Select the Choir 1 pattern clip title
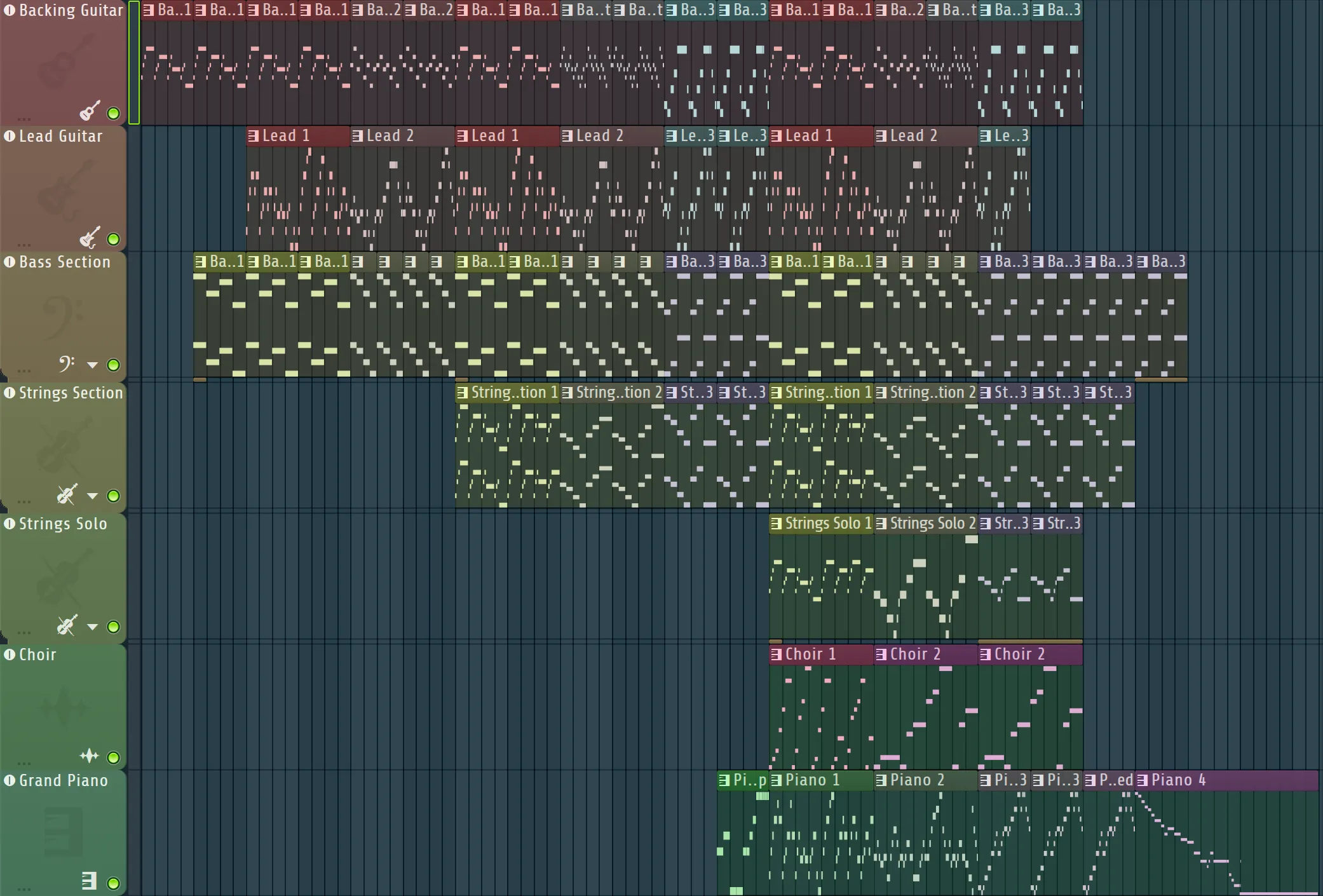 (x=811, y=655)
